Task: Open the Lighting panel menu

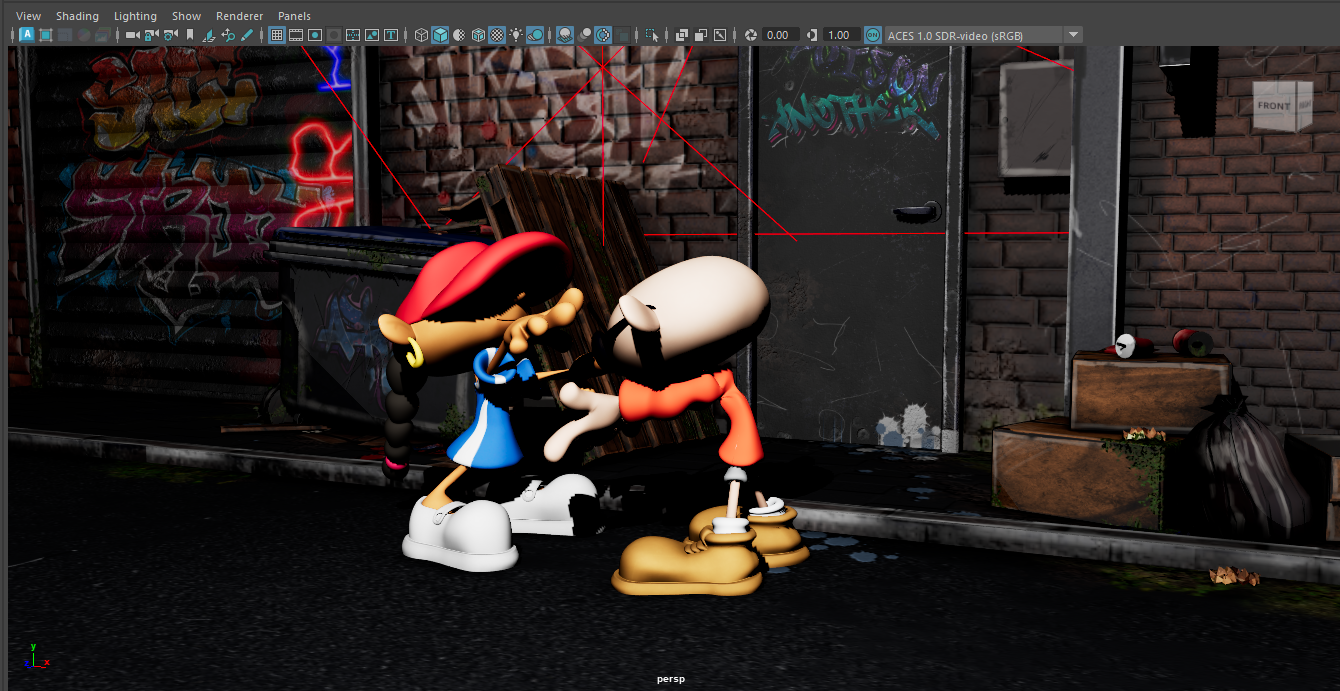Action: click(x=135, y=16)
